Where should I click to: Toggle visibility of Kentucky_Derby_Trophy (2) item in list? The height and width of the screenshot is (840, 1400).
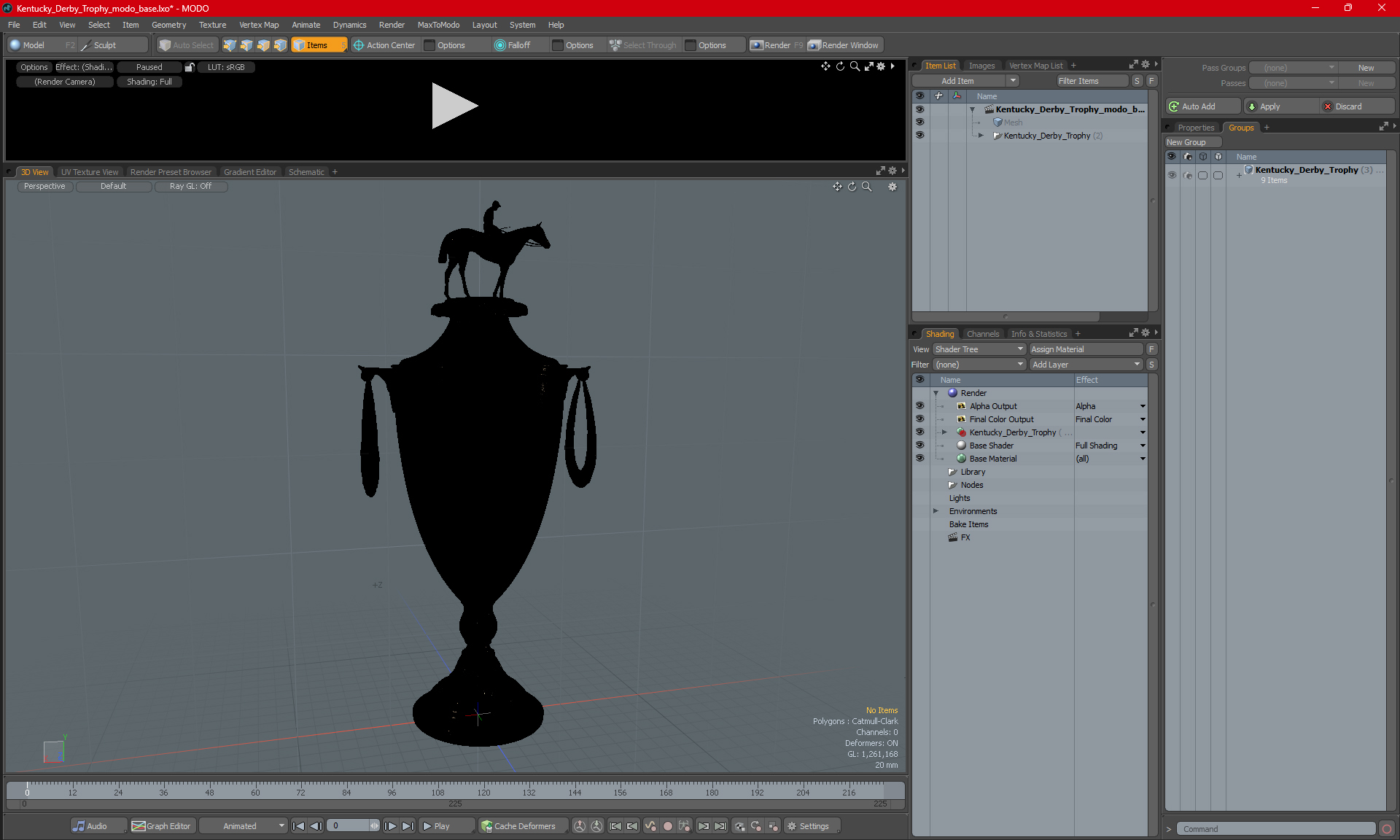pyautogui.click(x=919, y=136)
